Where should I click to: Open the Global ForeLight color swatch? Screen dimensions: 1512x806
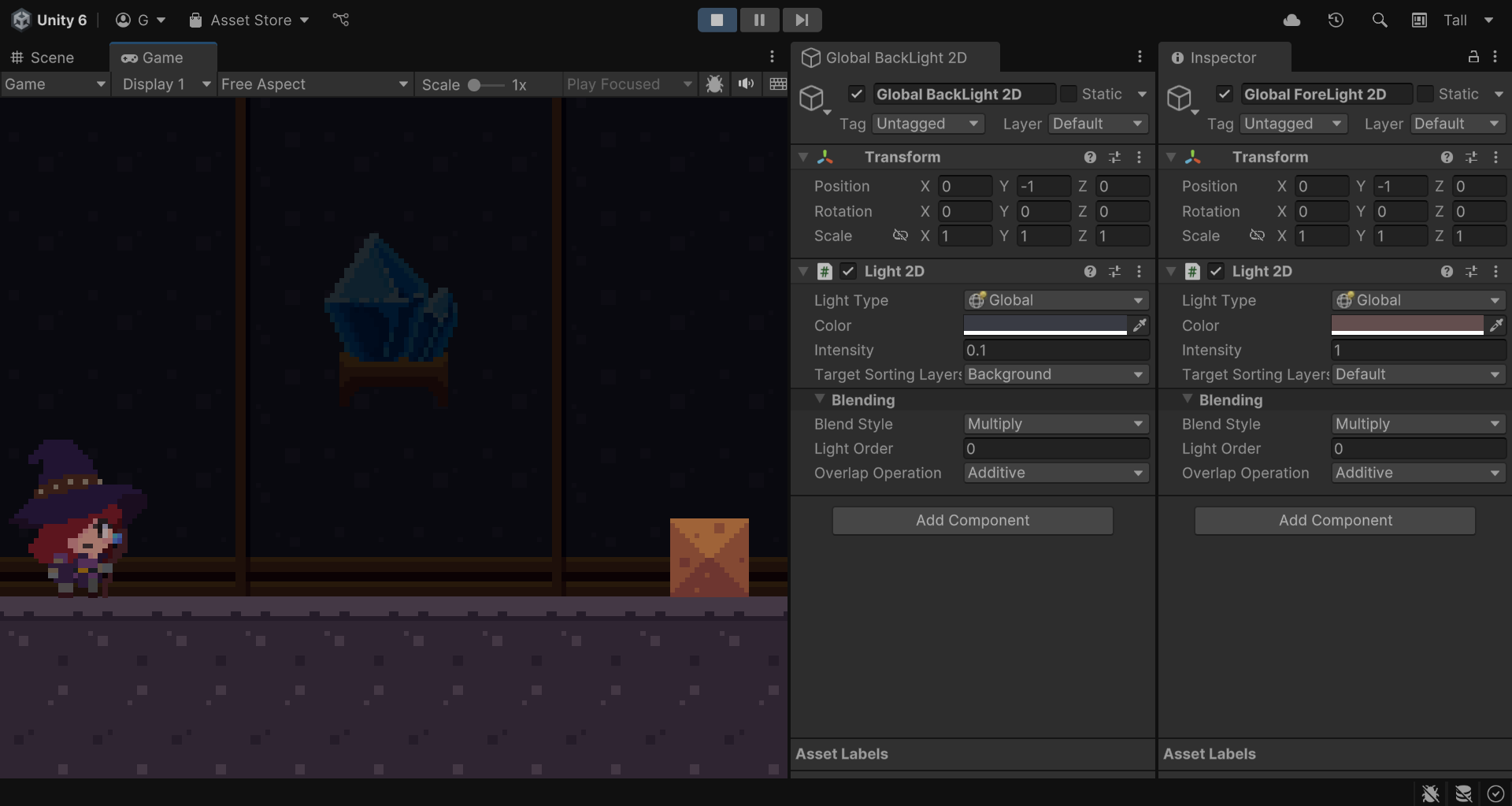coord(1406,325)
